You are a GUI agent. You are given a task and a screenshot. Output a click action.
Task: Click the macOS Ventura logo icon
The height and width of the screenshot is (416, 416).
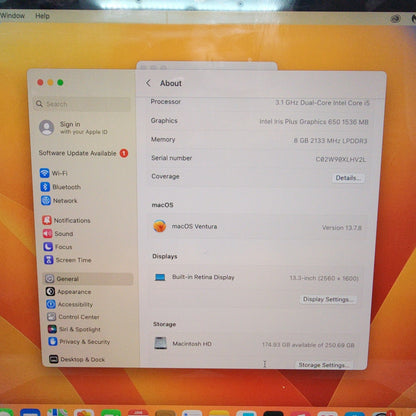(160, 226)
